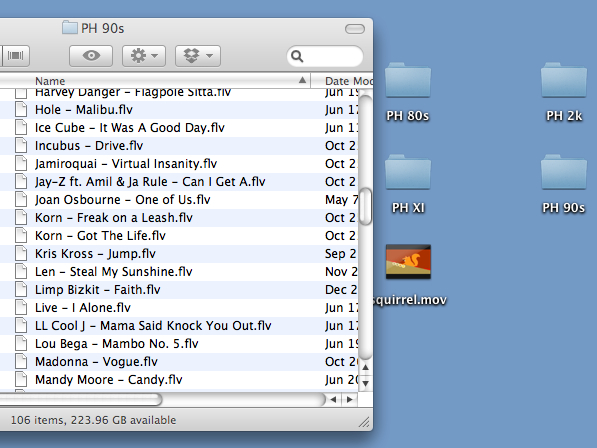Select Joan Osbourne – One of Us.flv
The image size is (597, 448).
point(179,200)
